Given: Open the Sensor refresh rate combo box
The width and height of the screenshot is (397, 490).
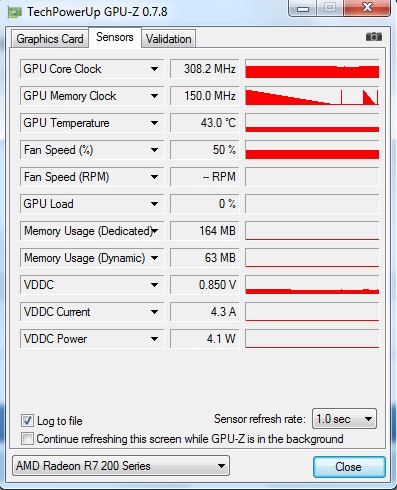Looking at the screenshot, I should coord(344,419).
